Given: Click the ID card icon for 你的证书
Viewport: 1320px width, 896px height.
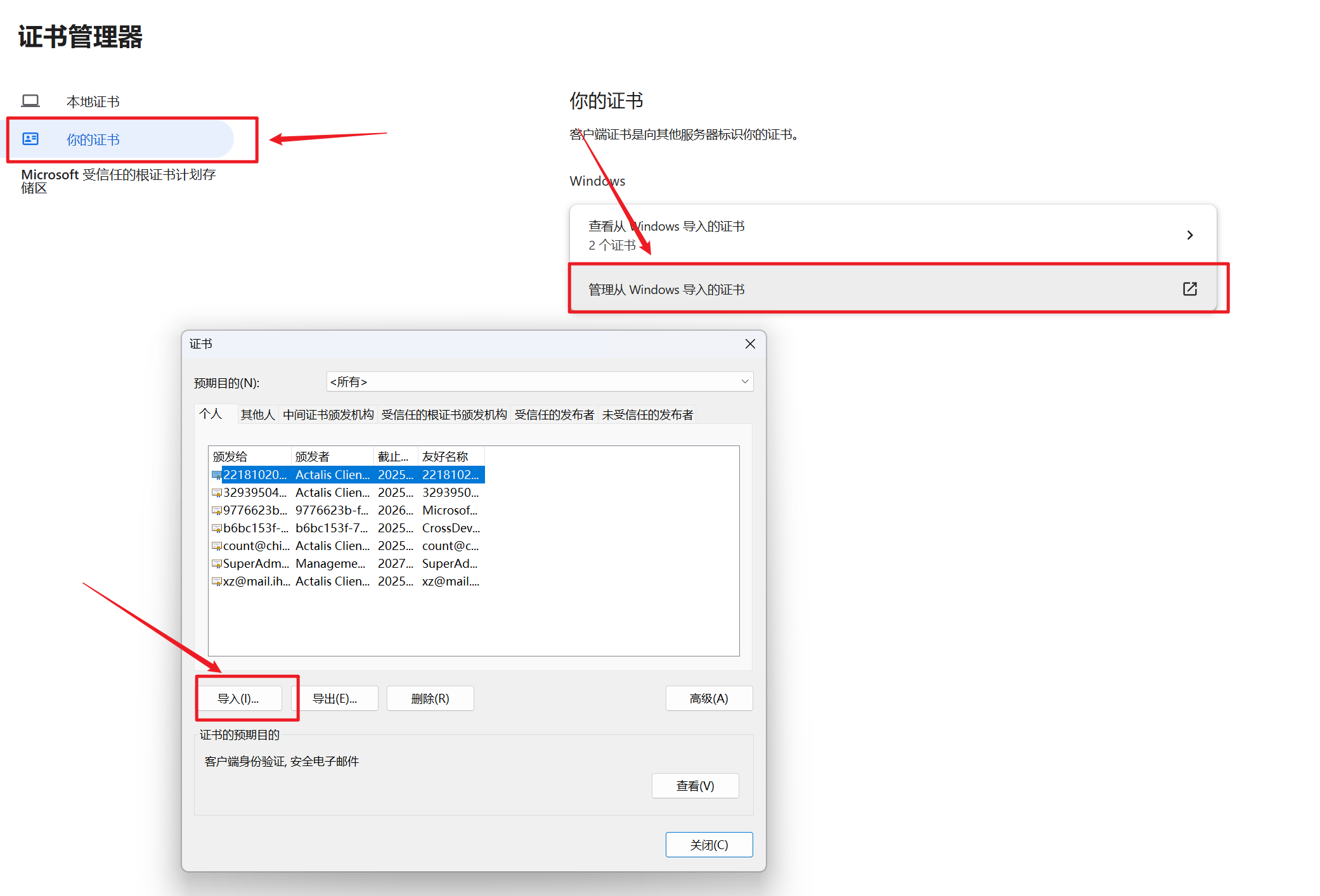Looking at the screenshot, I should click(30, 139).
